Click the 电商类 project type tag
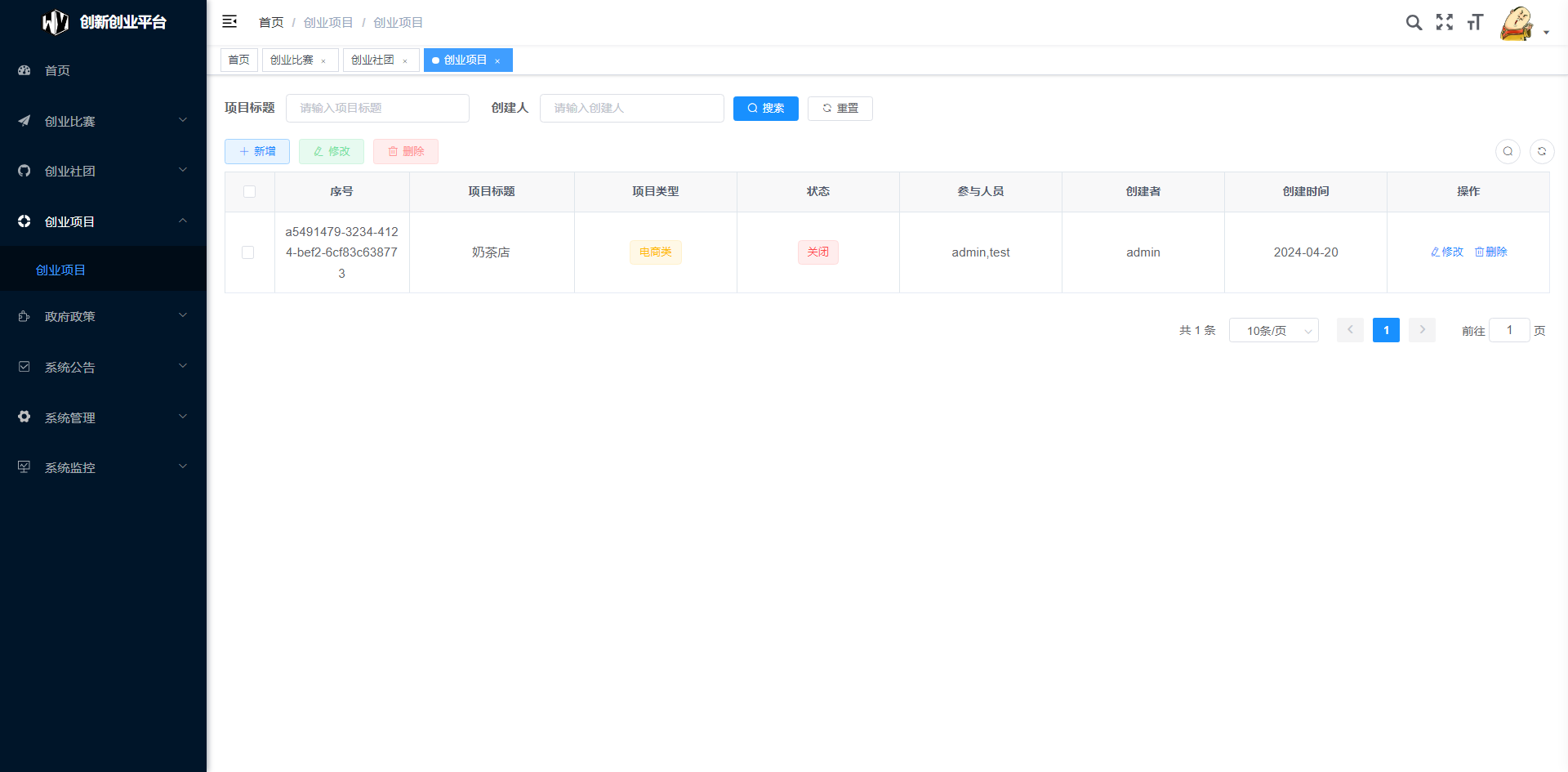The image size is (1568, 772). [x=655, y=252]
